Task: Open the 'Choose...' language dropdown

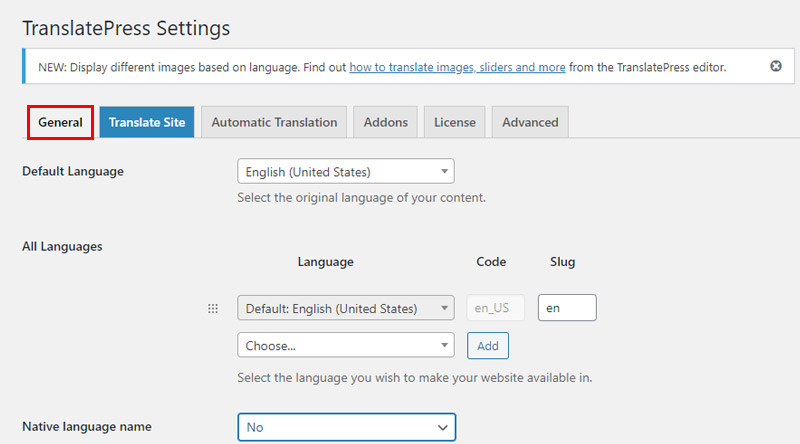Action: coord(346,346)
